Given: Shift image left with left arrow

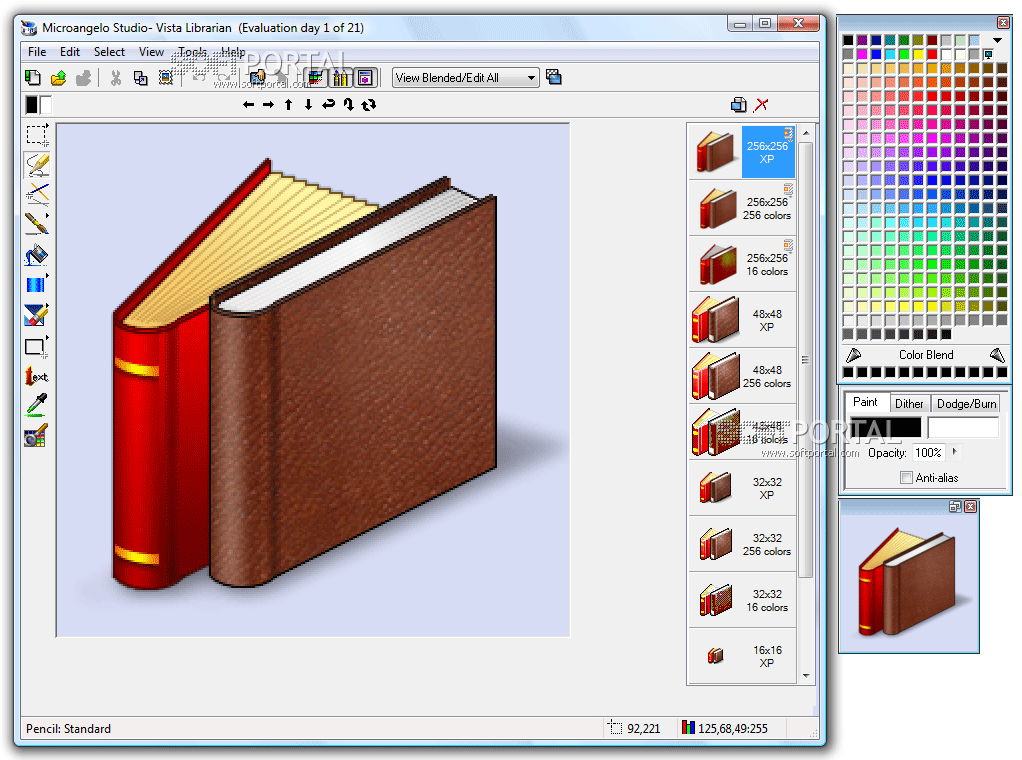Looking at the screenshot, I should point(248,104).
